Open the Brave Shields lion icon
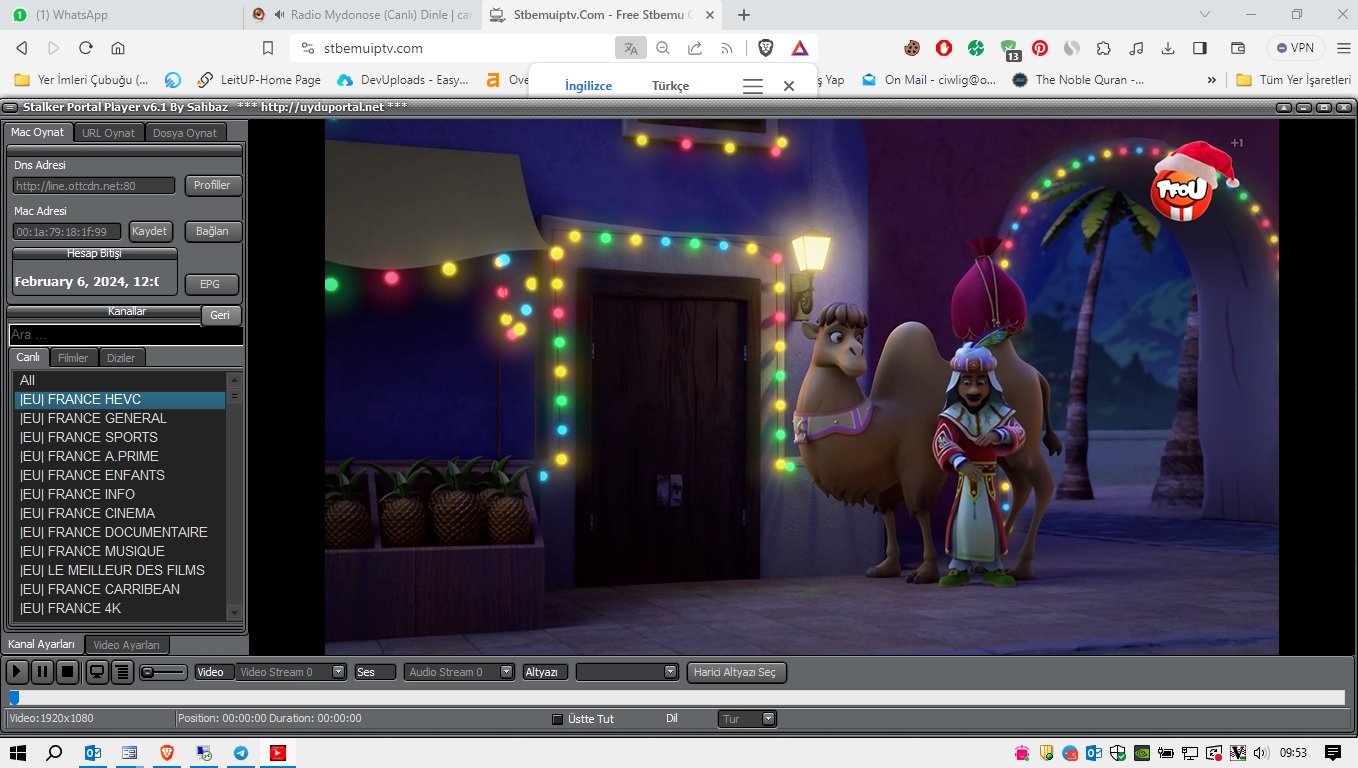Viewport: 1358px width, 768px height. coord(766,48)
